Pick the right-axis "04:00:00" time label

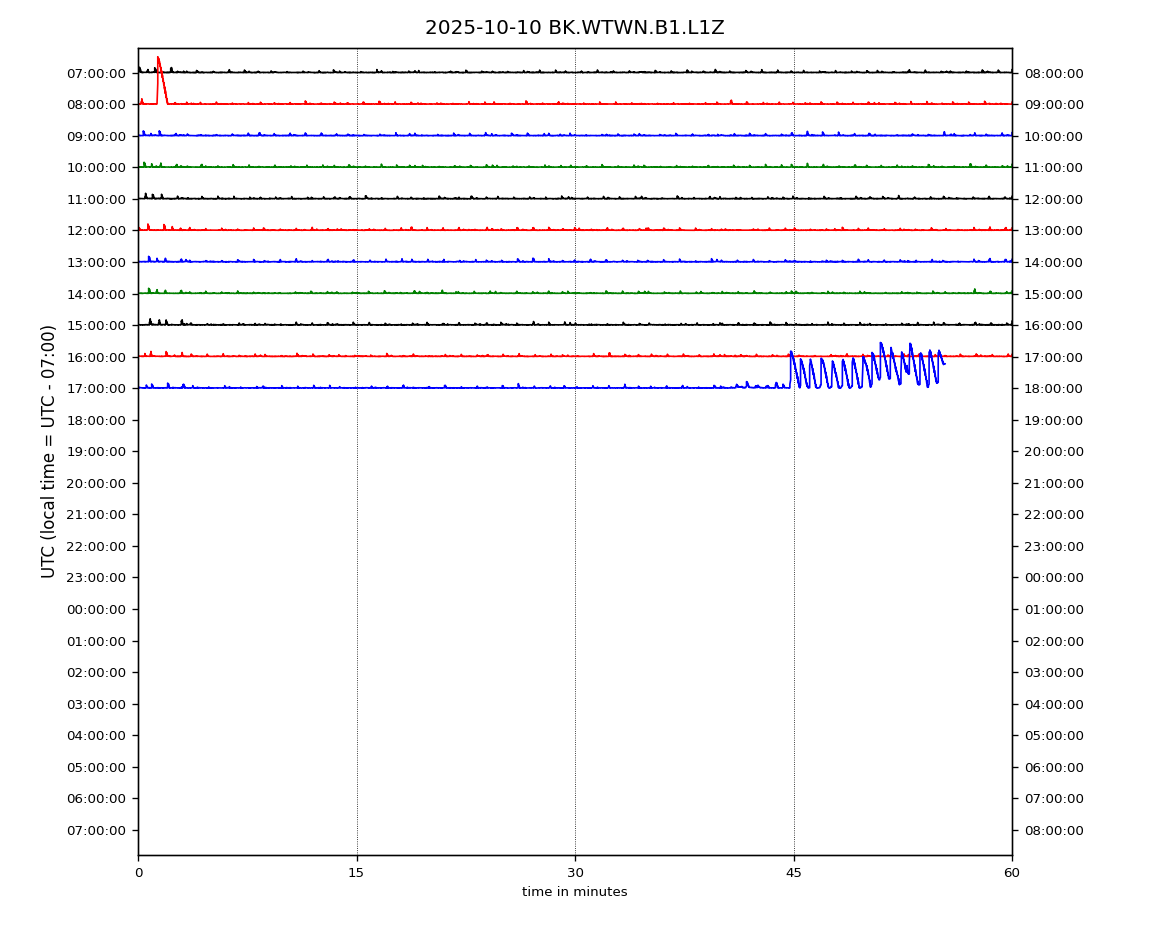click(1053, 704)
